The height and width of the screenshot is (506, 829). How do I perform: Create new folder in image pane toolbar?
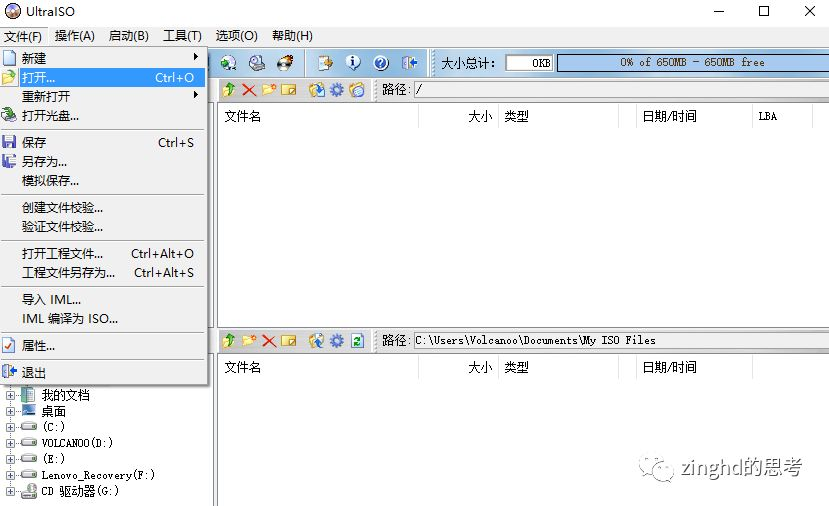point(269,89)
